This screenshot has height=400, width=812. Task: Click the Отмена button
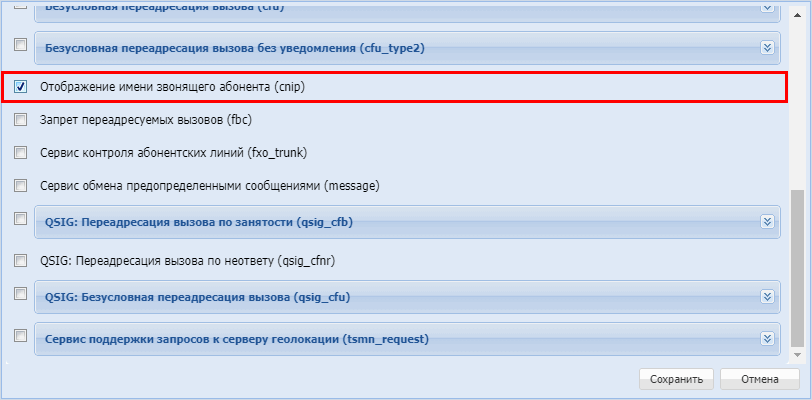pos(762,380)
